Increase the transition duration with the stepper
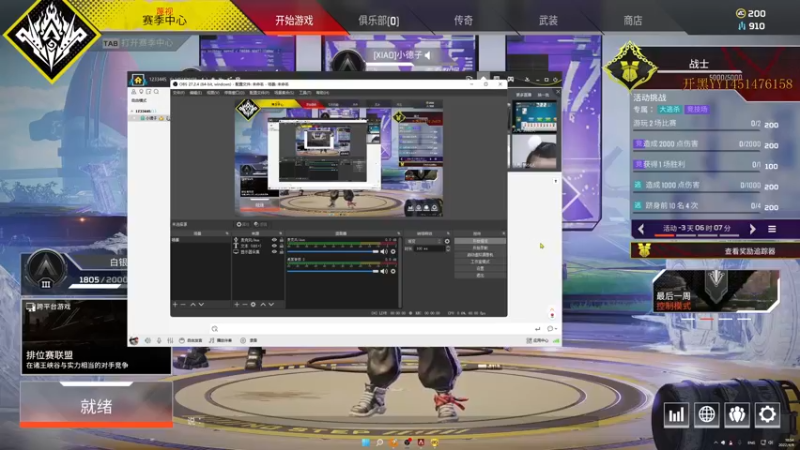The width and height of the screenshot is (800, 450). pos(448,247)
